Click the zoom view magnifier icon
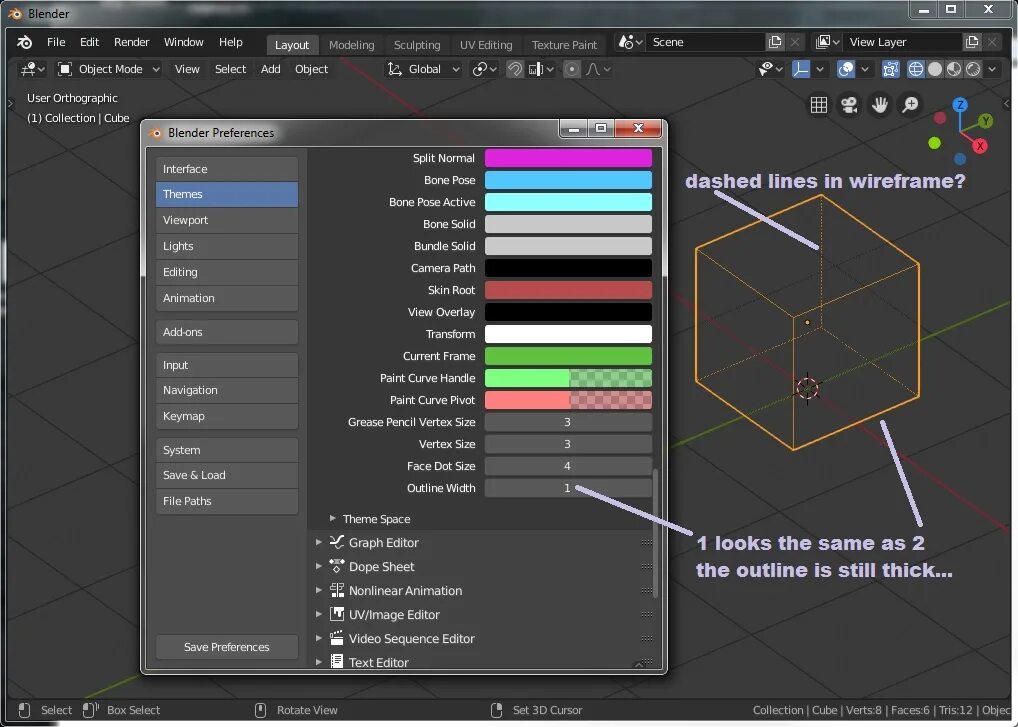The height and width of the screenshot is (727, 1018). tap(910, 105)
